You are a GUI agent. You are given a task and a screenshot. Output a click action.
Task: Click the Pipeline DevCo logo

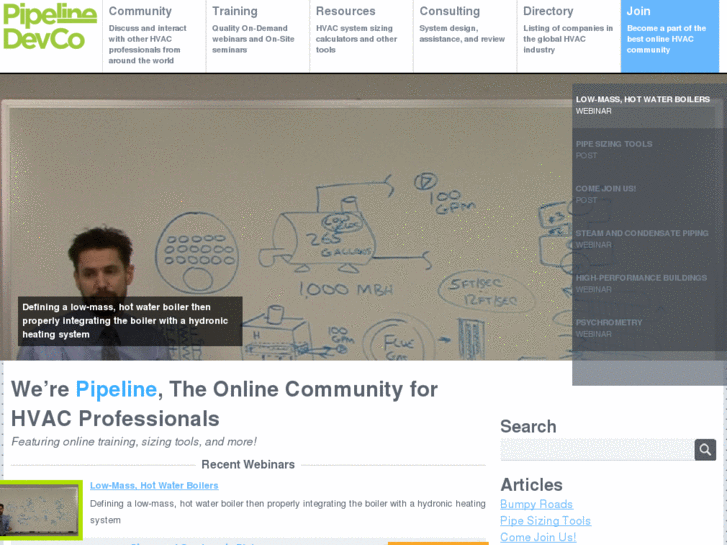pos(50,26)
